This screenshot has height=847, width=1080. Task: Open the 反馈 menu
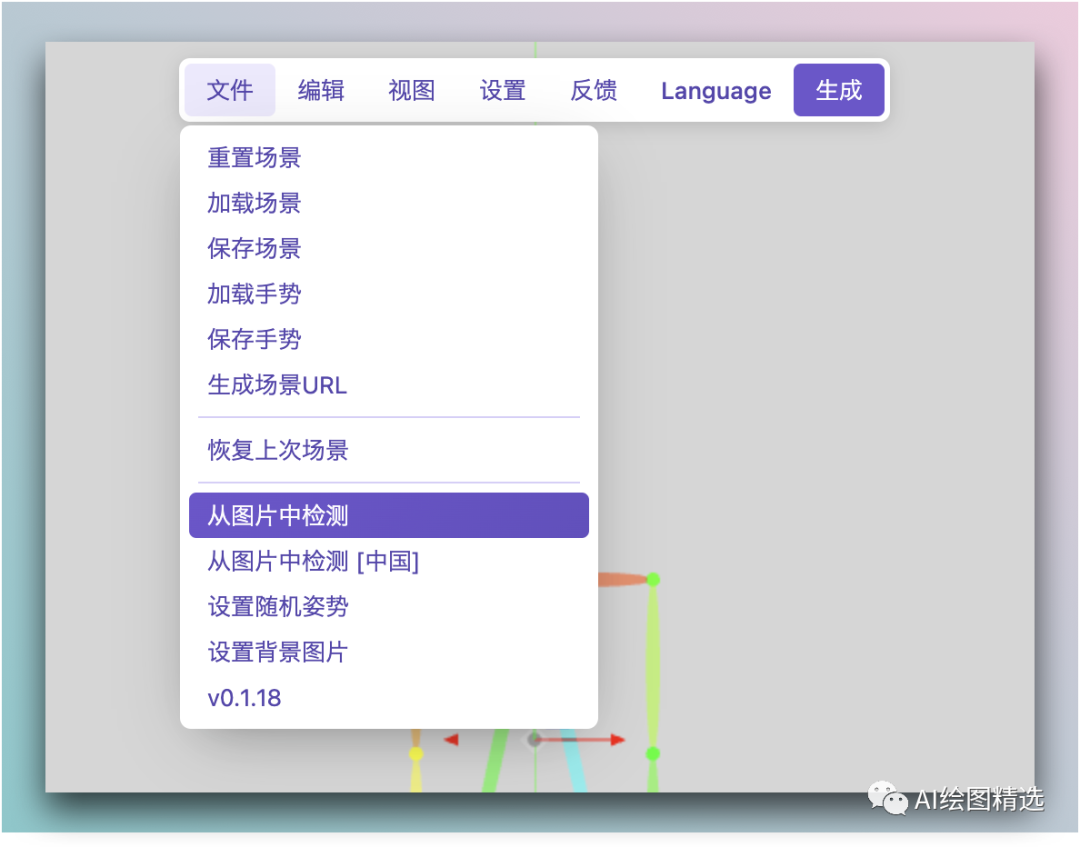pyautogui.click(x=594, y=90)
